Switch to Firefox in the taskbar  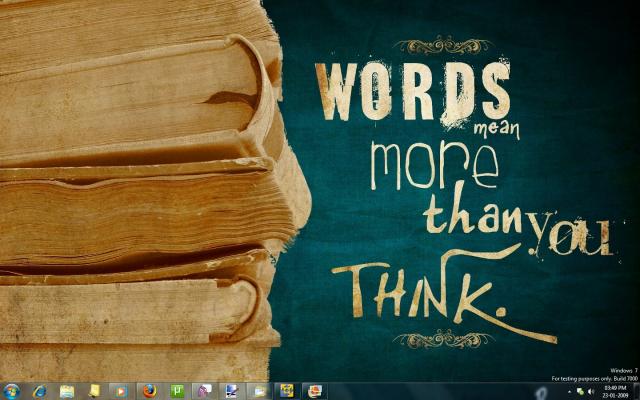(150, 391)
